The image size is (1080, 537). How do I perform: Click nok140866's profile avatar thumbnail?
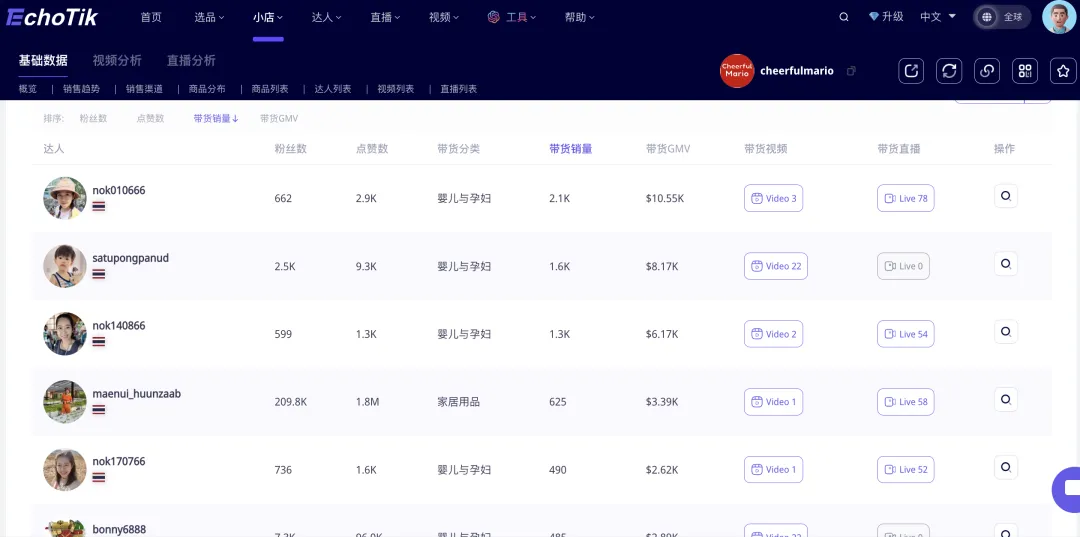[x=65, y=334]
